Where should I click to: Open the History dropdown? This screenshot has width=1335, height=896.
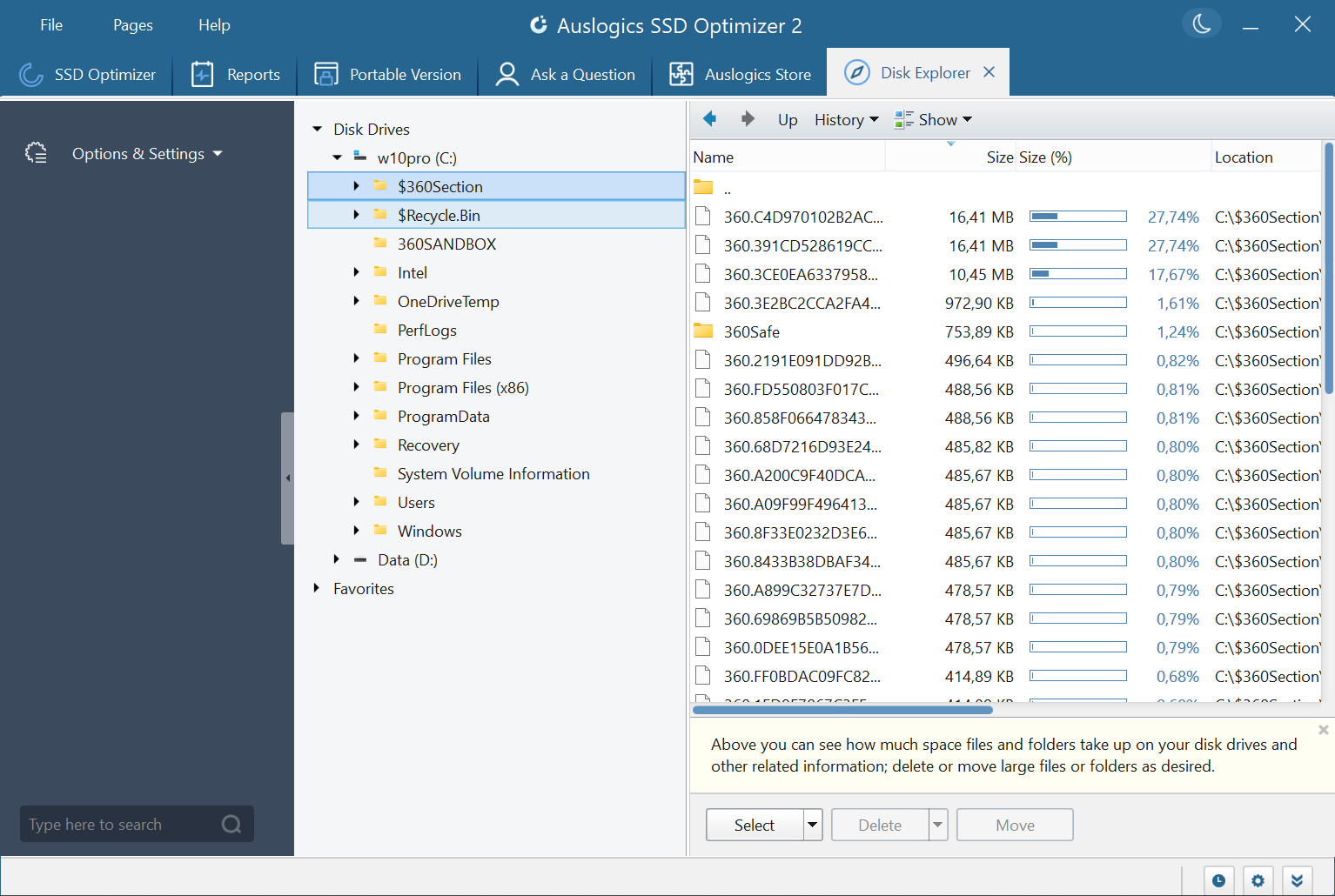tap(845, 119)
